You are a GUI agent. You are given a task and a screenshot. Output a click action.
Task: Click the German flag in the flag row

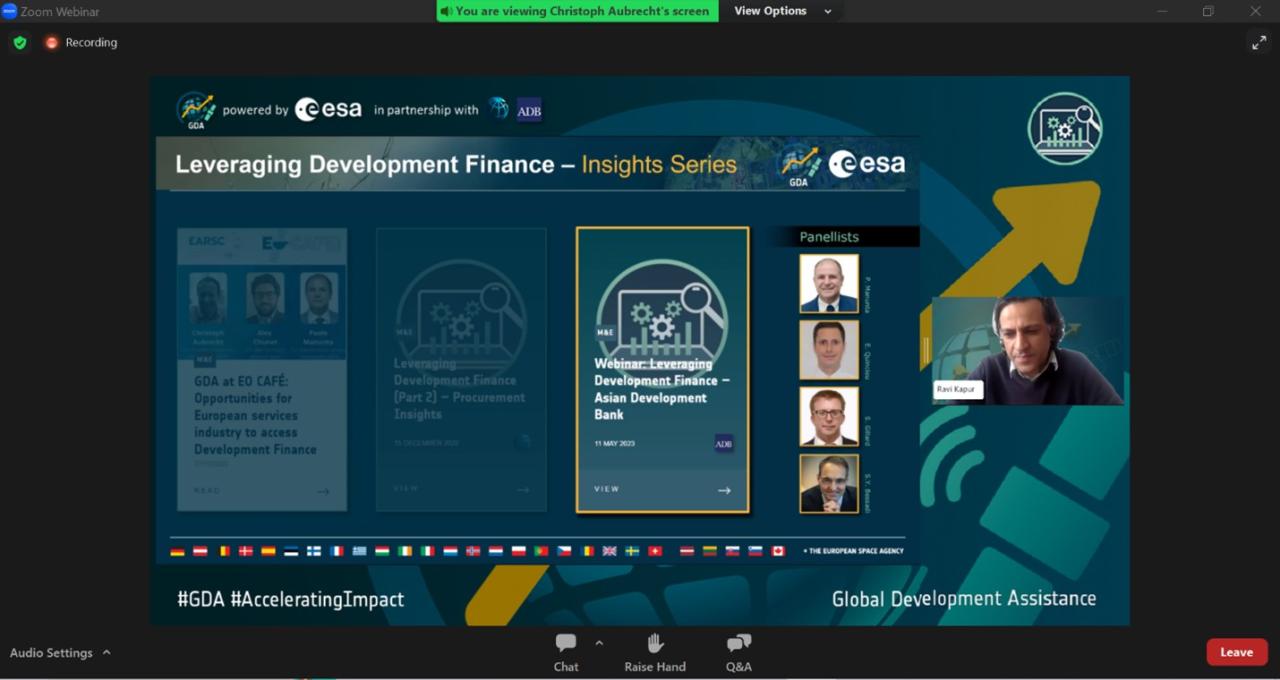[177, 551]
